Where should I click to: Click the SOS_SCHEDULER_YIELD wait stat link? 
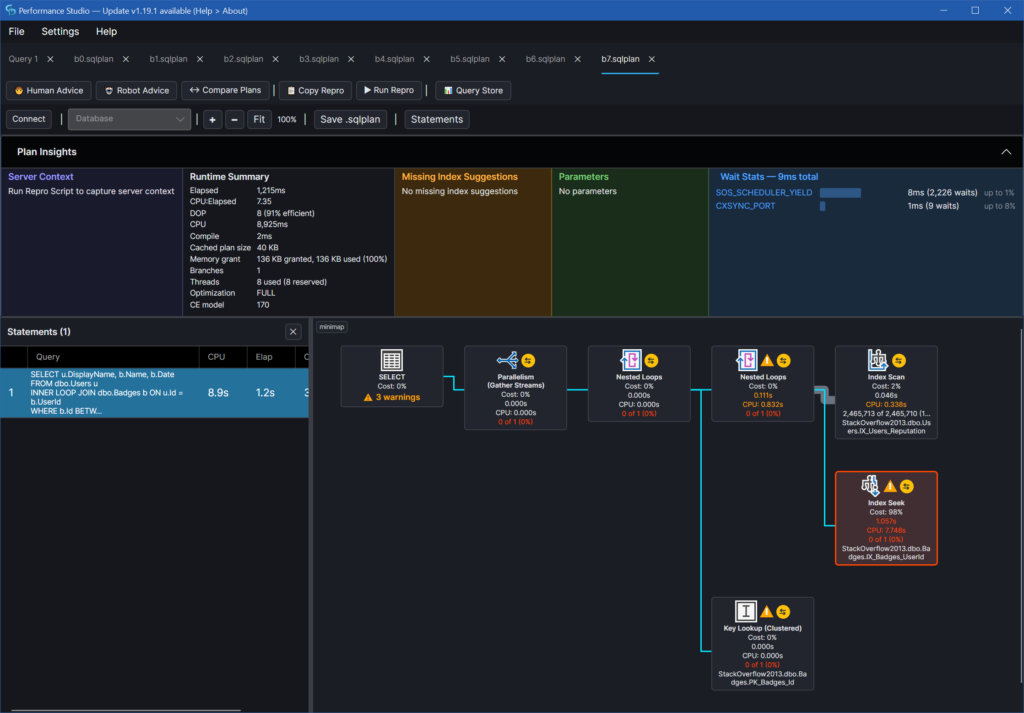click(x=763, y=193)
